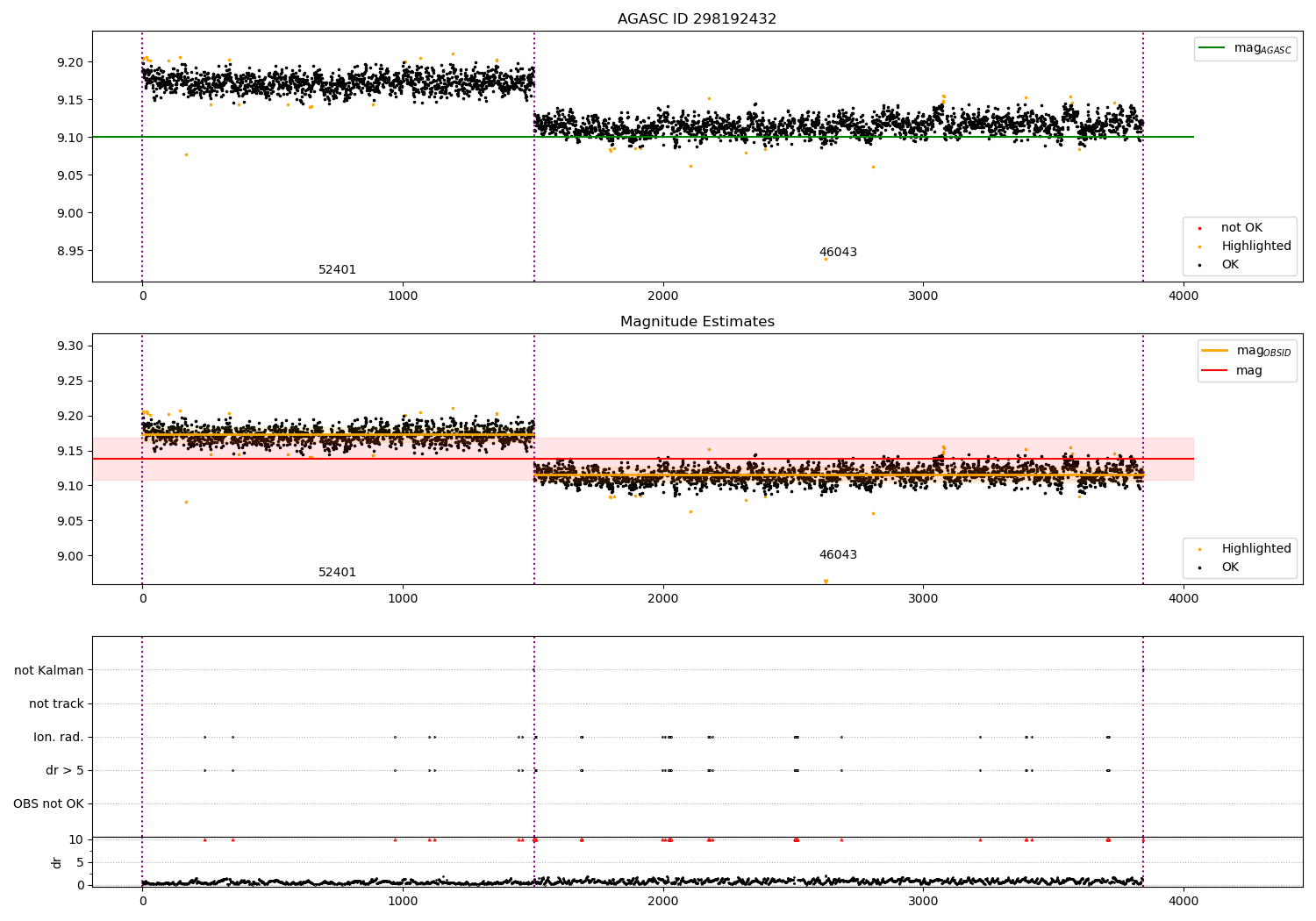Click the '52401' label in the top plot
The height and width of the screenshot is (921, 1316).
point(337,270)
